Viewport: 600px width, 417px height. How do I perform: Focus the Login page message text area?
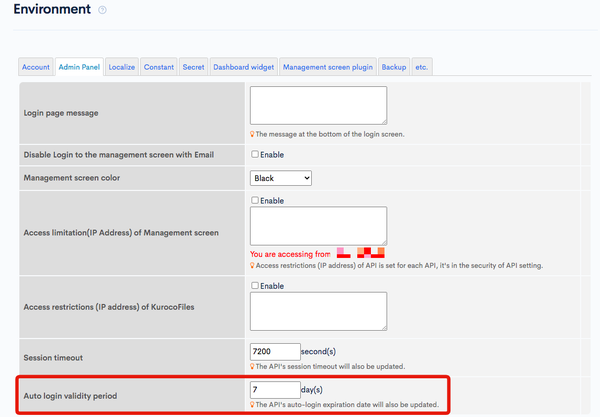[x=318, y=105]
